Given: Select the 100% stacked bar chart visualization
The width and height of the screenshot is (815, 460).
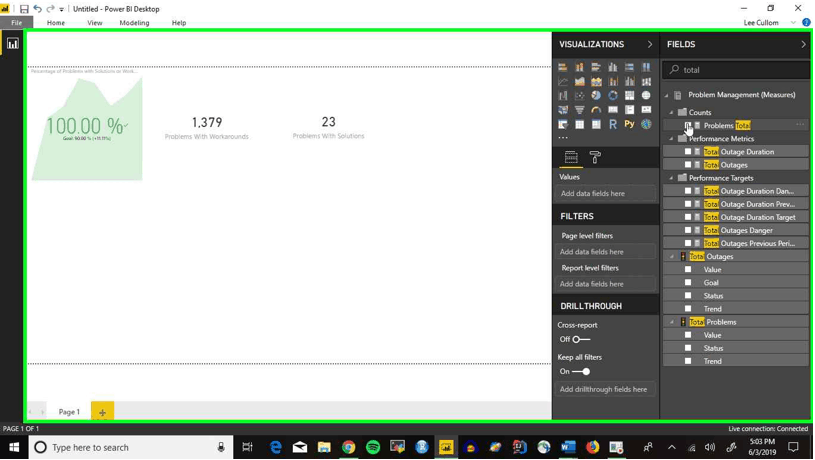Looking at the screenshot, I should click(629, 67).
